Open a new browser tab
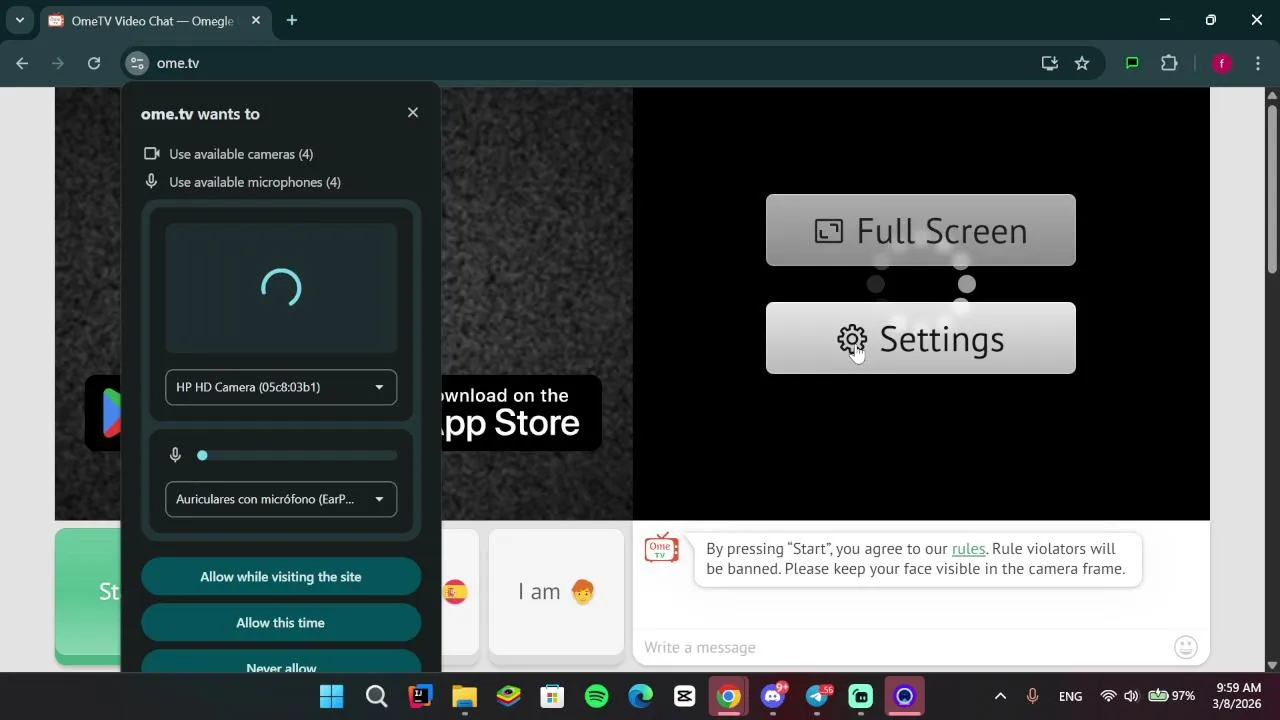Image resolution: width=1280 pixels, height=720 pixels. pyautogui.click(x=292, y=20)
